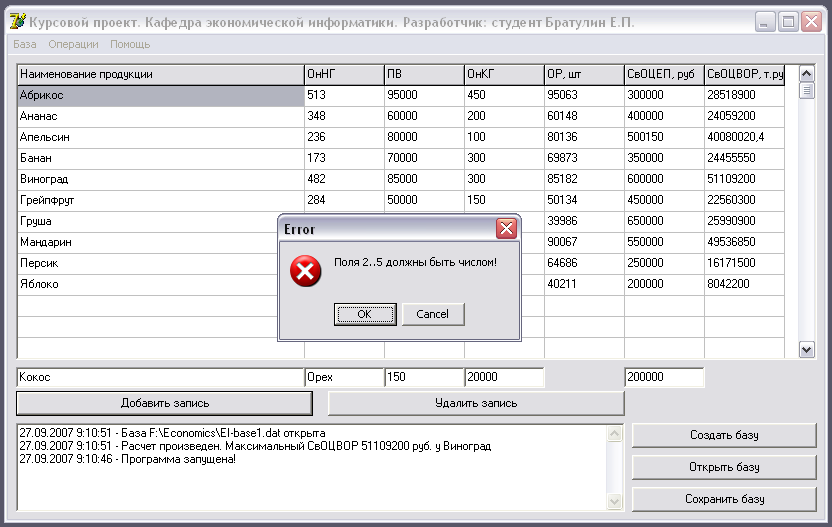Click cell 90067 in Мандарин row
Viewport: 832px width, 527px height.
[x=584, y=243]
